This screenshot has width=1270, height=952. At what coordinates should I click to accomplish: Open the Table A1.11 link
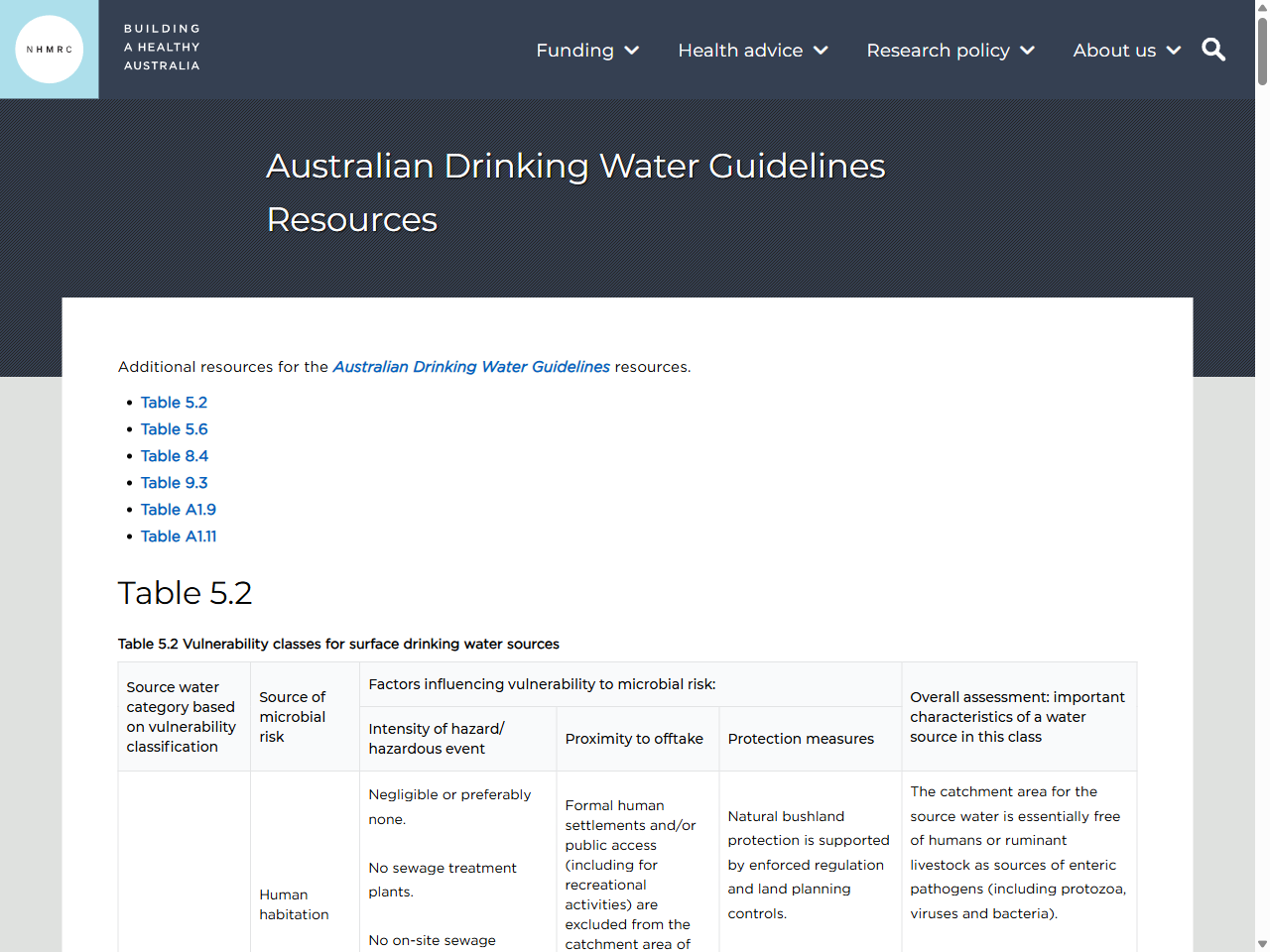[179, 535]
